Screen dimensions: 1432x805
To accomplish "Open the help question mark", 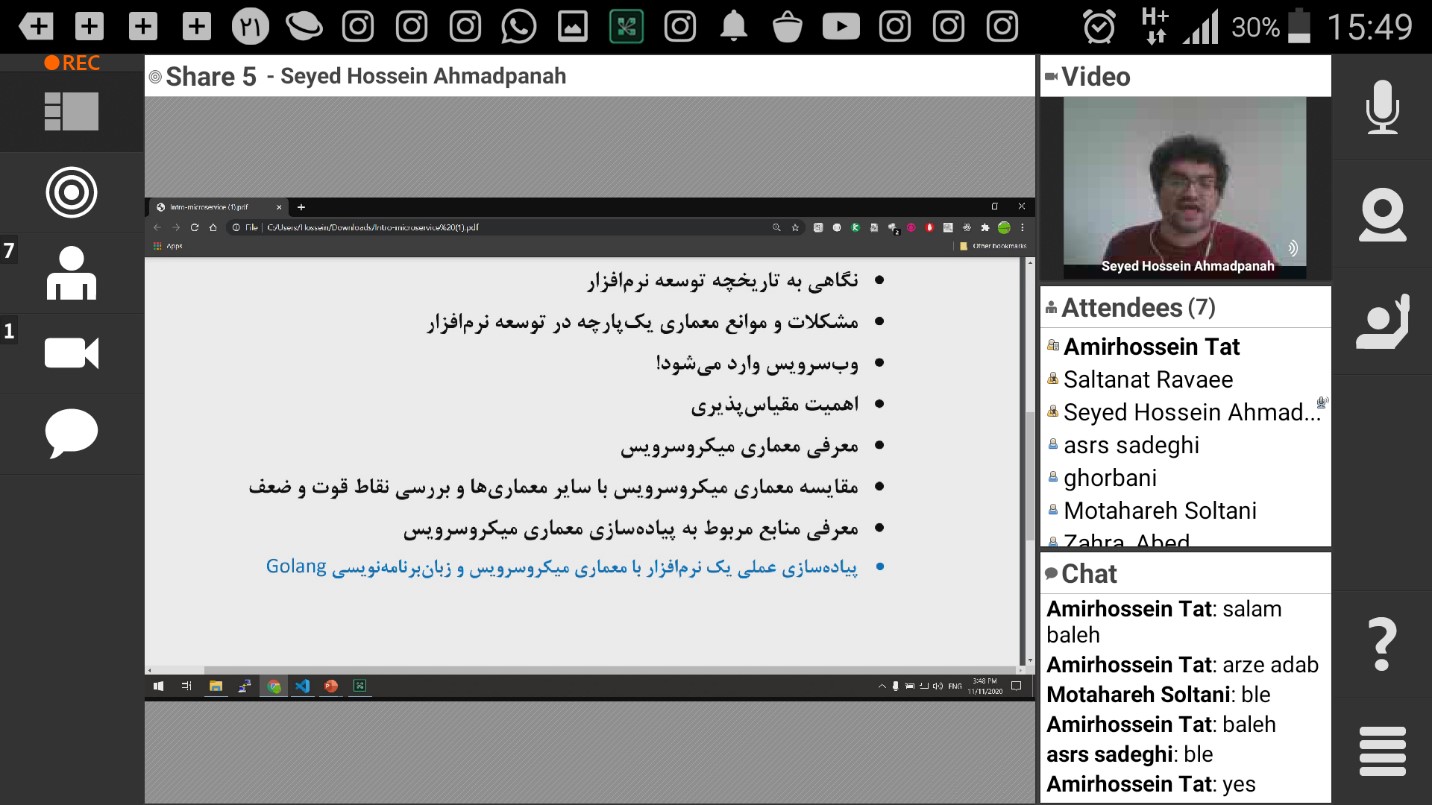I will pyautogui.click(x=1381, y=644).
